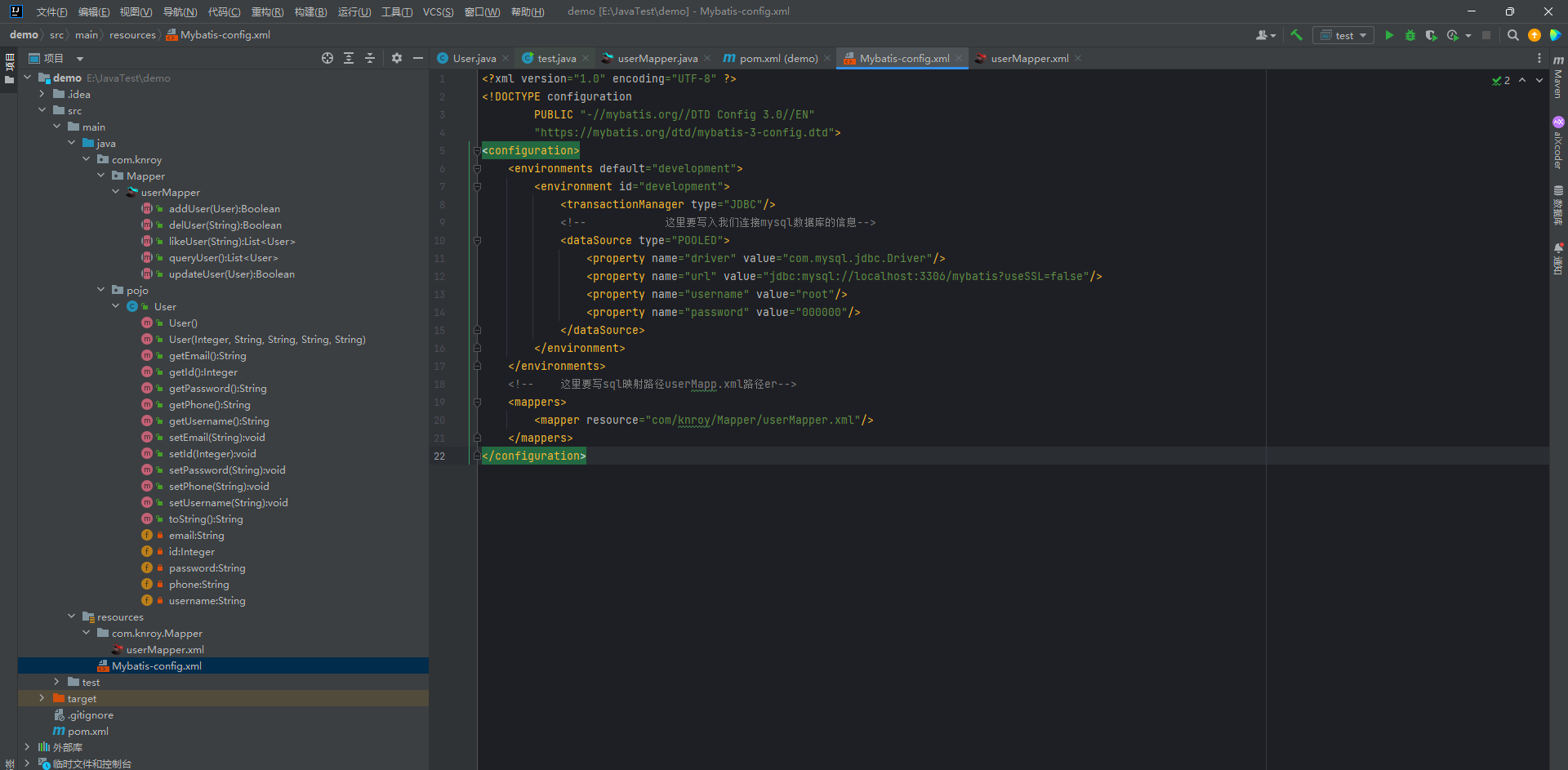Expand the target folder in tree
The height and width of the screenshot is (770, 1568).
tap(42, 698)
